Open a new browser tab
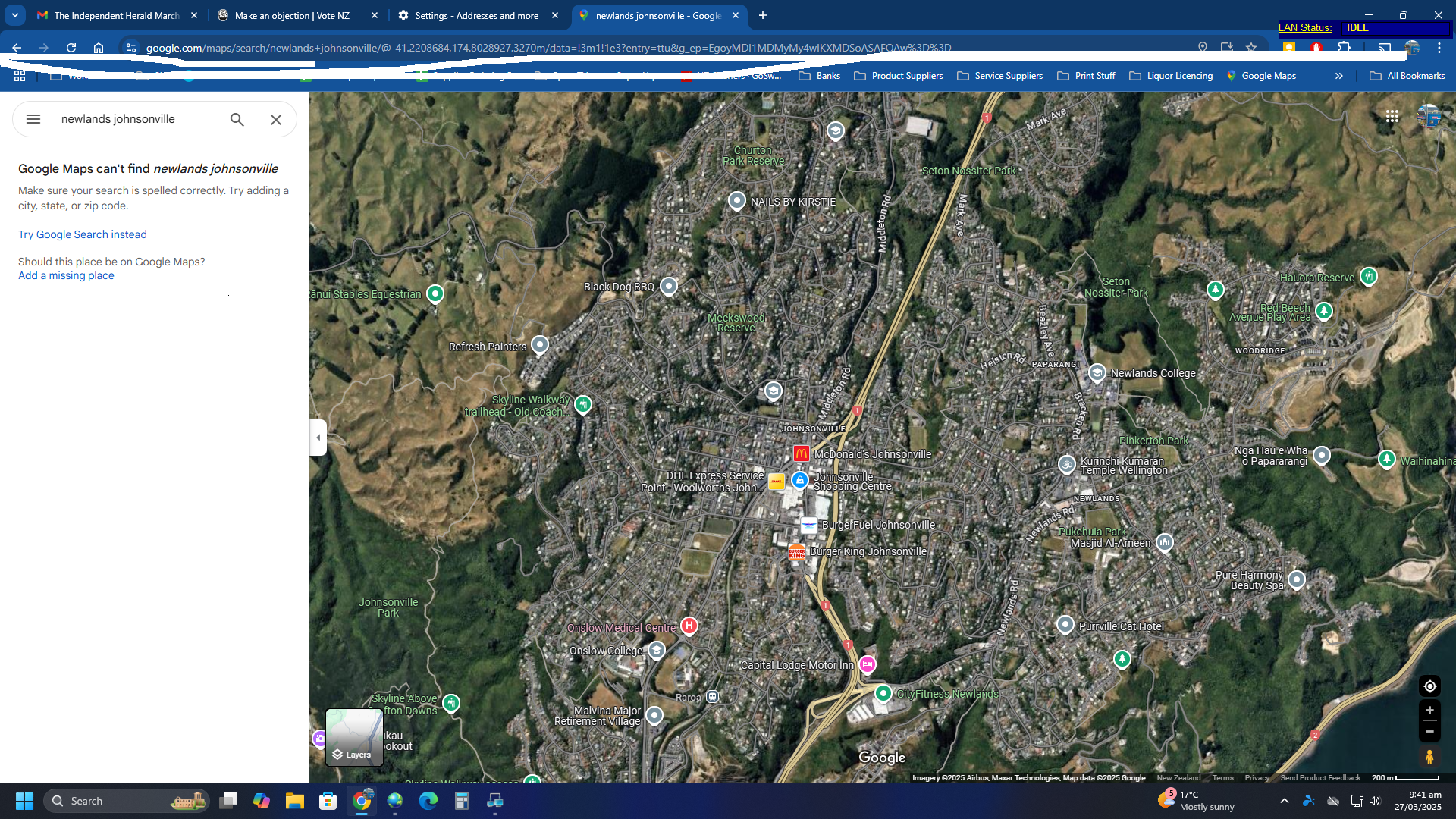The image size is (1456, 819). [763, 15]
